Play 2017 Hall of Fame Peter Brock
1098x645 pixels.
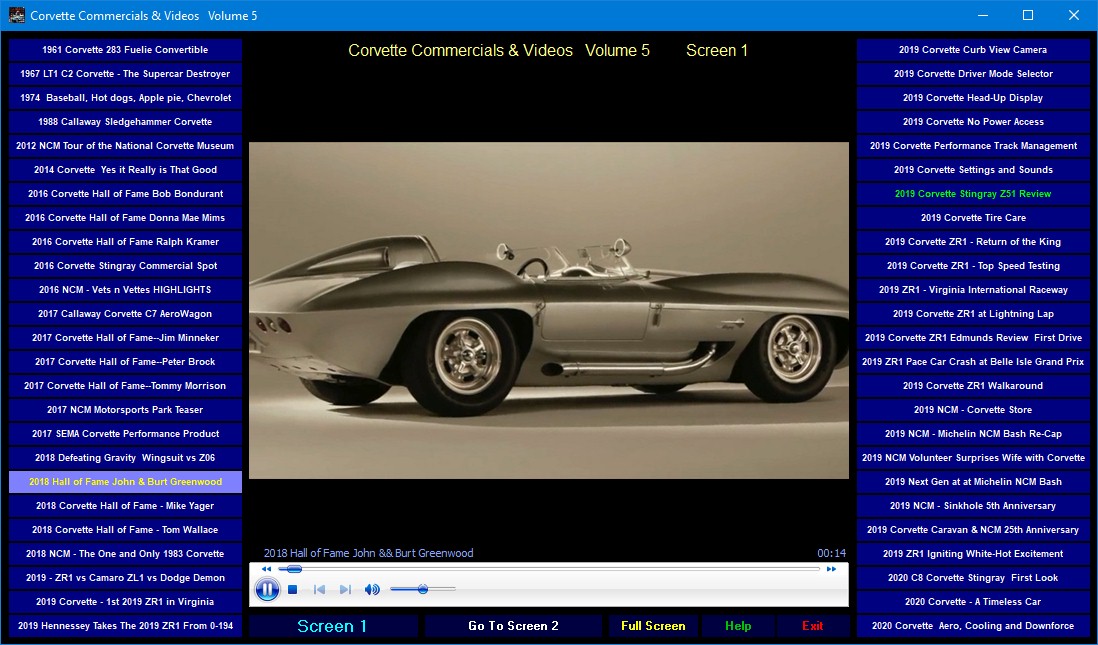pos(125,361)
